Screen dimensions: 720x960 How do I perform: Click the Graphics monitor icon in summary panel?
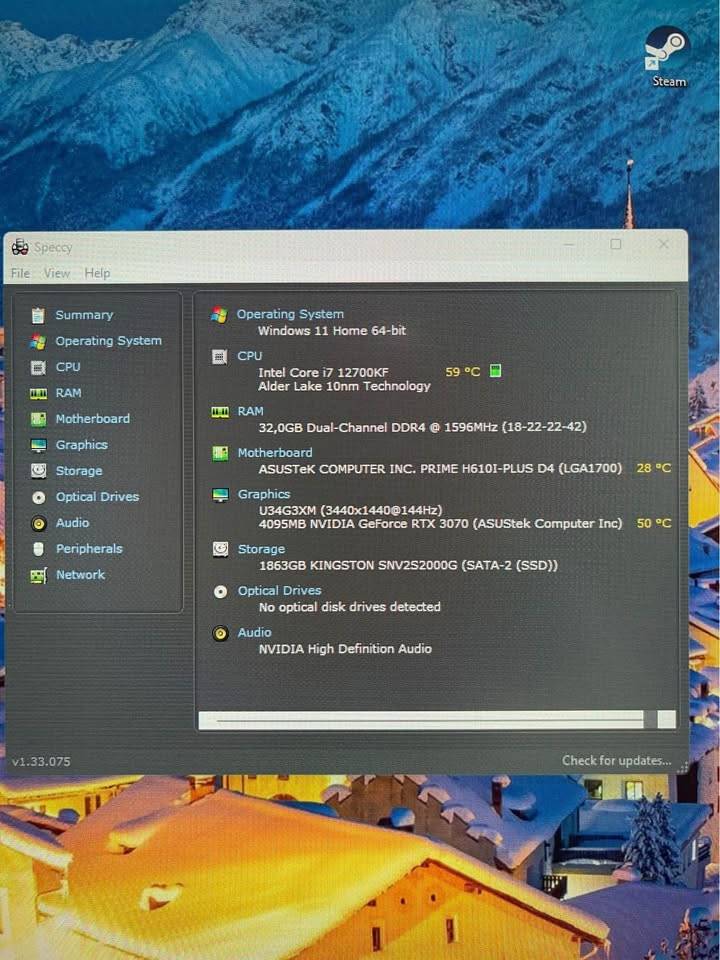(220, 495)
